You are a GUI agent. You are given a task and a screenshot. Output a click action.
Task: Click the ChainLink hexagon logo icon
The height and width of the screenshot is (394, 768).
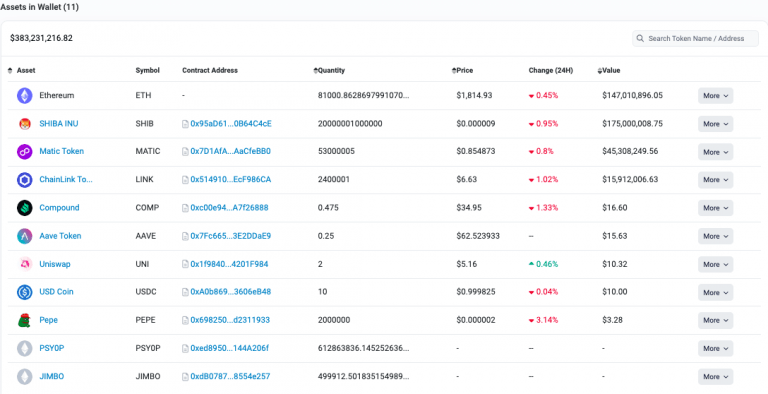pos(24,180)
